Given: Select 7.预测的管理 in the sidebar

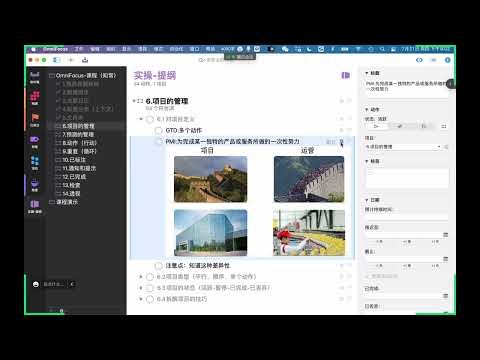Looking at the screenshot, I should (x=78, y=135).
